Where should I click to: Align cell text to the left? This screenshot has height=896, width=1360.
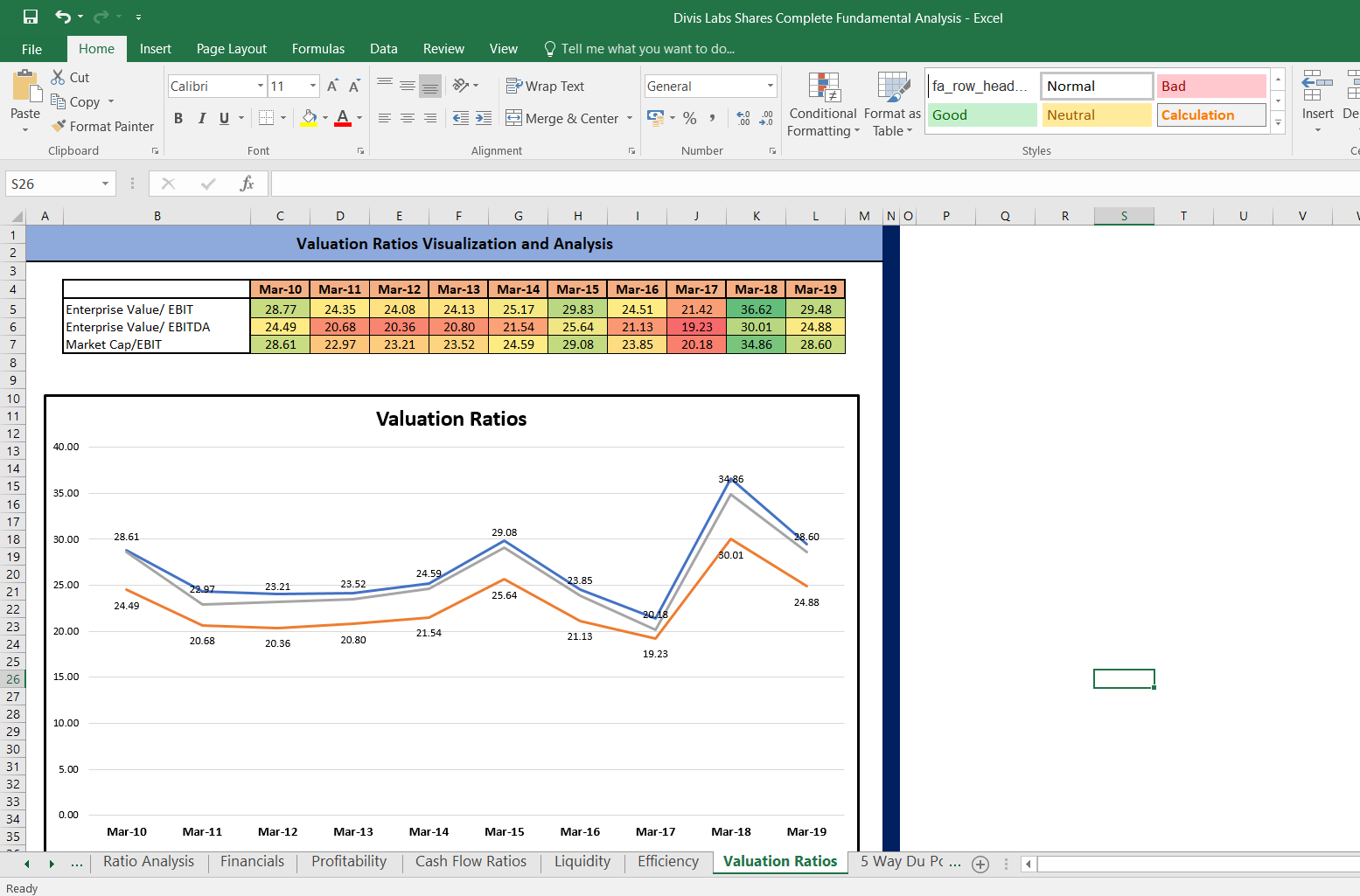pyautogui.click(x=385, y=118)
